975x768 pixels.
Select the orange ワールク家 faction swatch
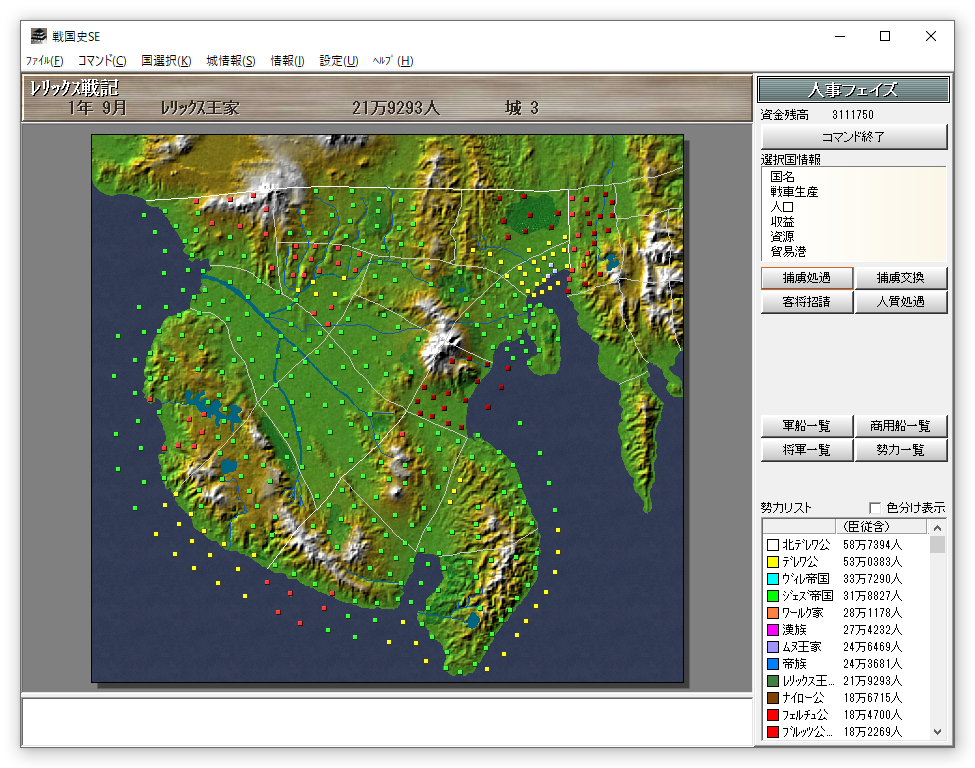pyautogui.click(x=772, y=613)
